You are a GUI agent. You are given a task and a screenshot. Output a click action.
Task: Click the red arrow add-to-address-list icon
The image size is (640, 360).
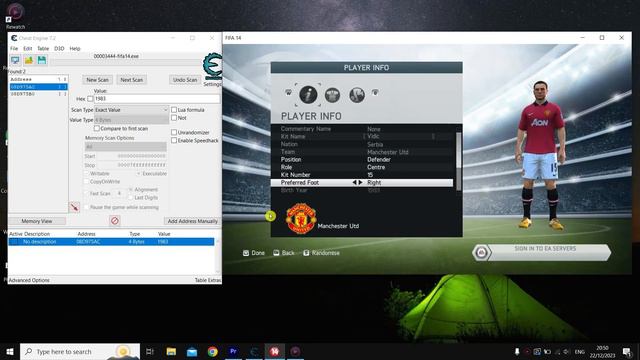coord(74,207)
